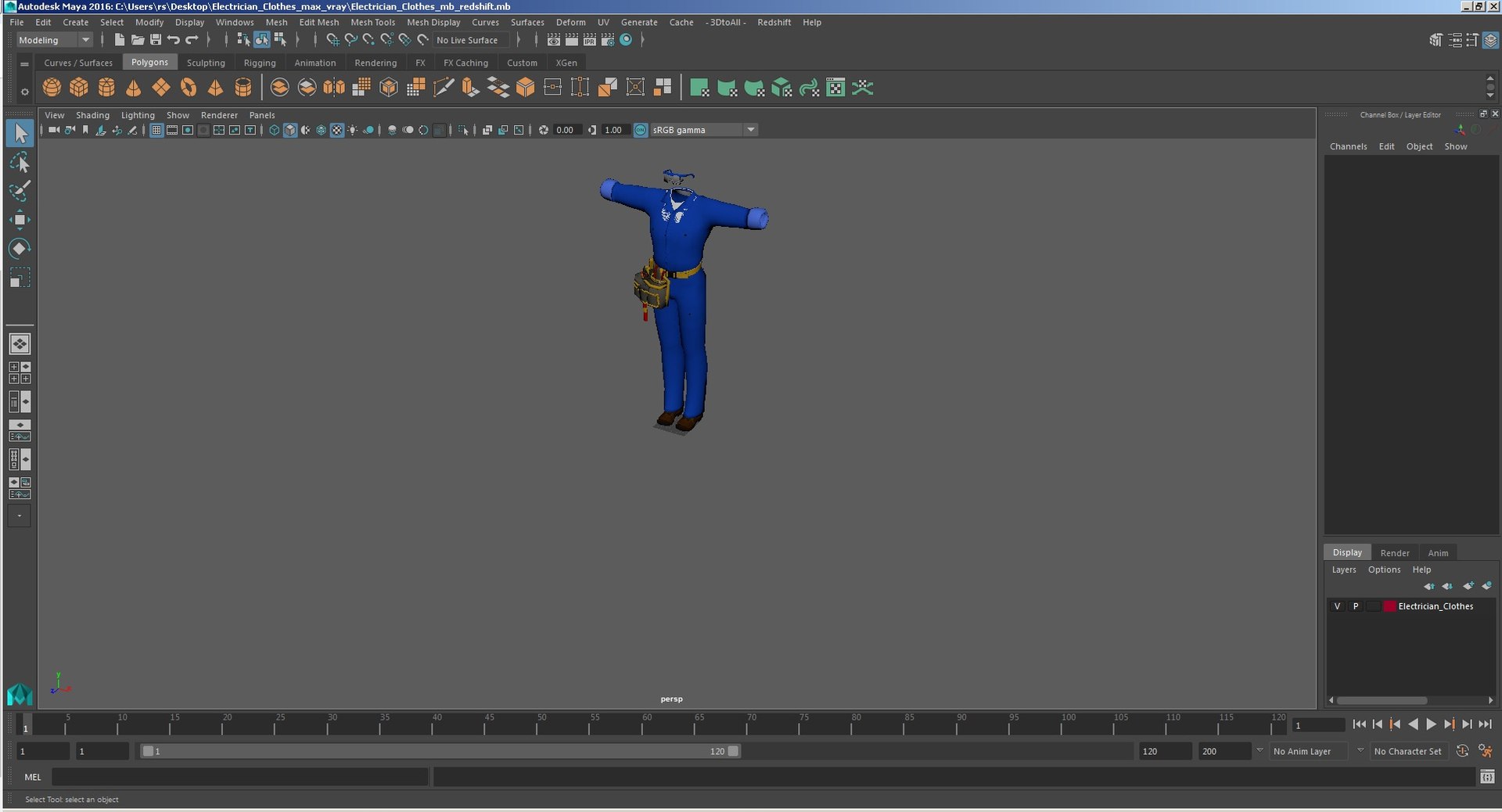Toggle wireframe display in viewport toolbar
1502x812 pixels.
(x=274, y=130)
